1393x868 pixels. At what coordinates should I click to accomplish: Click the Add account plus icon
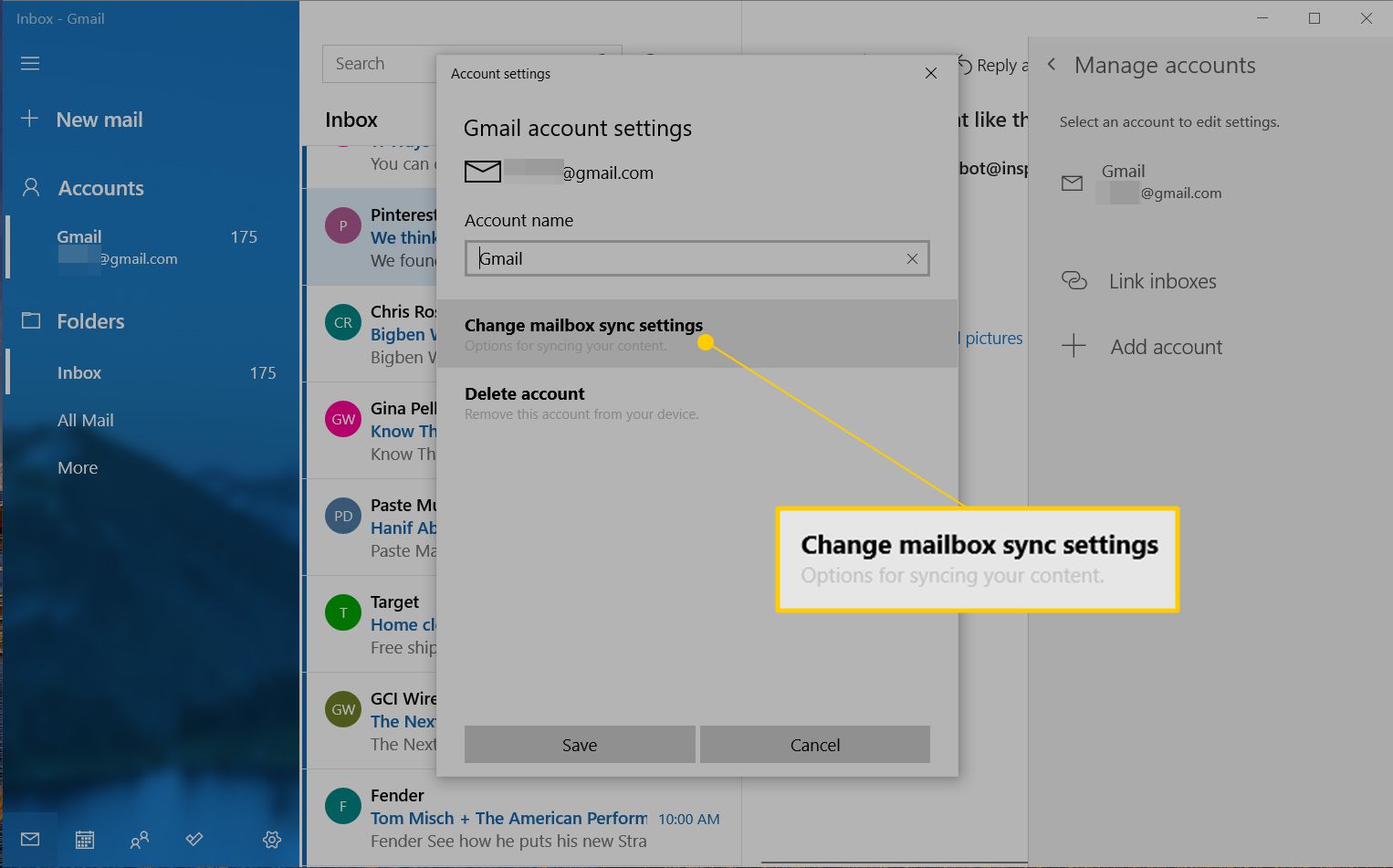[x=1074, y=346]
